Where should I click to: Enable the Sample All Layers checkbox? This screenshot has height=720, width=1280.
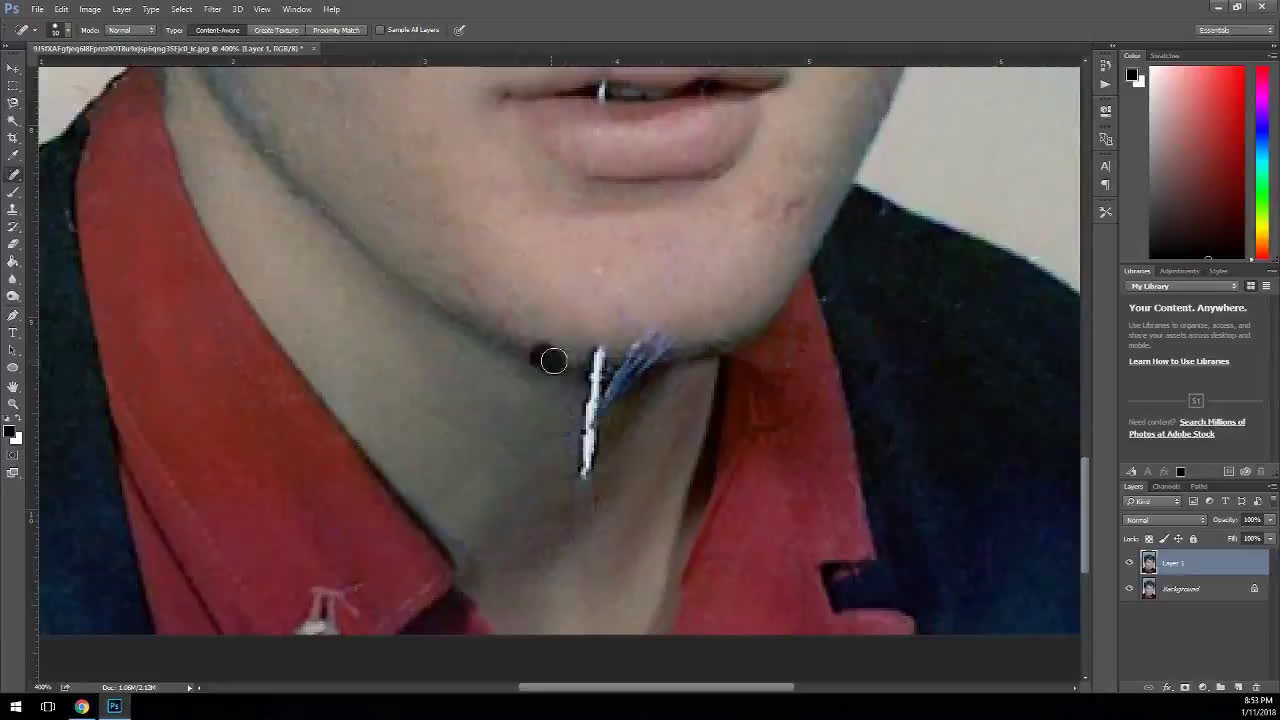click(380, 30)
